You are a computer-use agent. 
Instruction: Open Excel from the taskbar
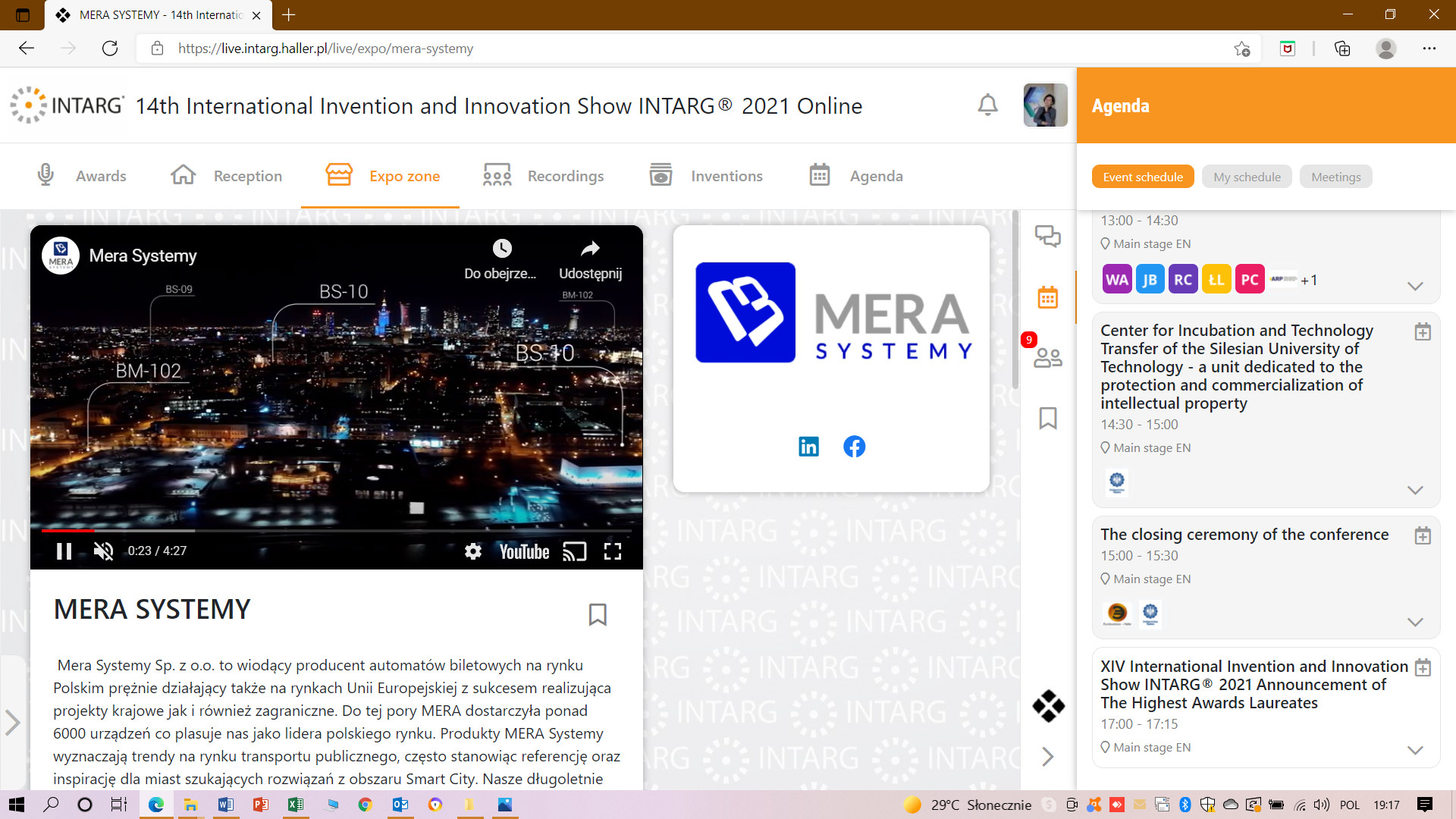click(295, 805)
